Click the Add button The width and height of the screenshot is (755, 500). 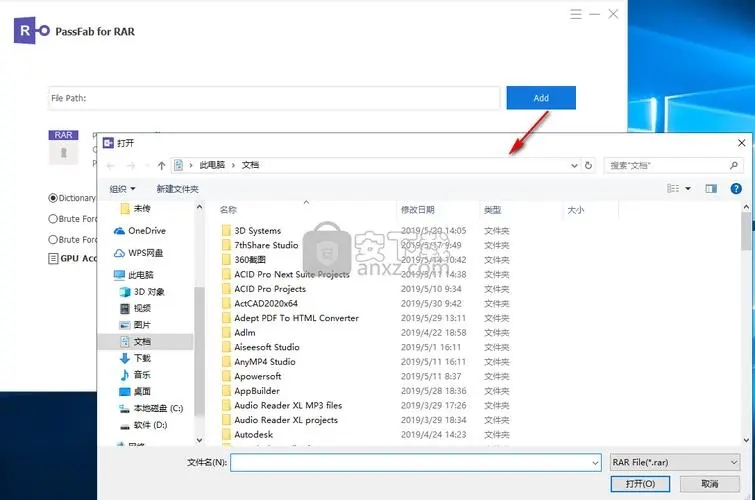point(541,98)
